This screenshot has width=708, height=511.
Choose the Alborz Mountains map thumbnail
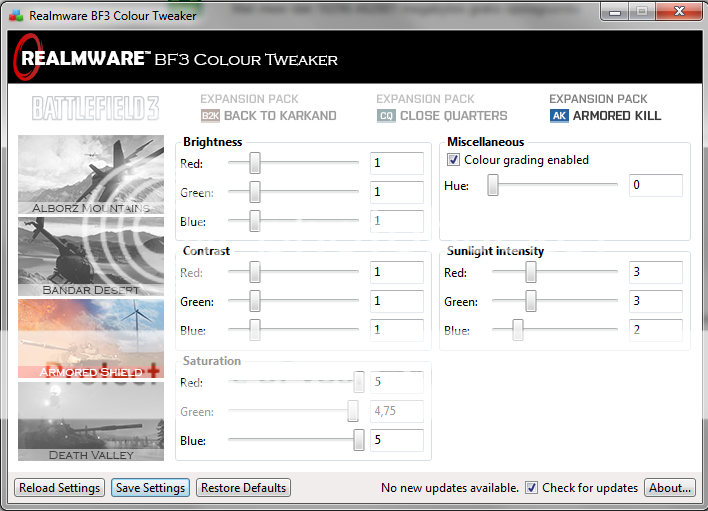(91, 175)
